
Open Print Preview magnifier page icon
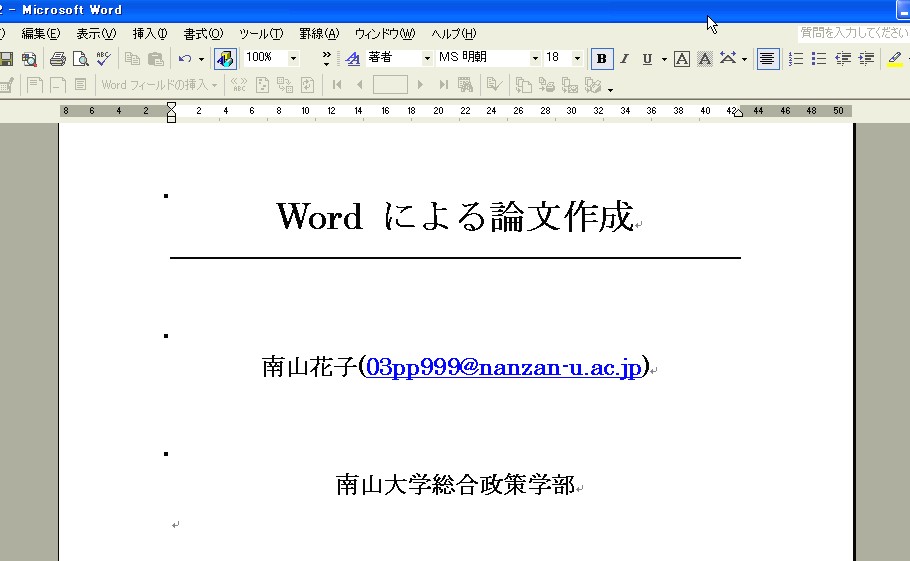tap(81, 59)
